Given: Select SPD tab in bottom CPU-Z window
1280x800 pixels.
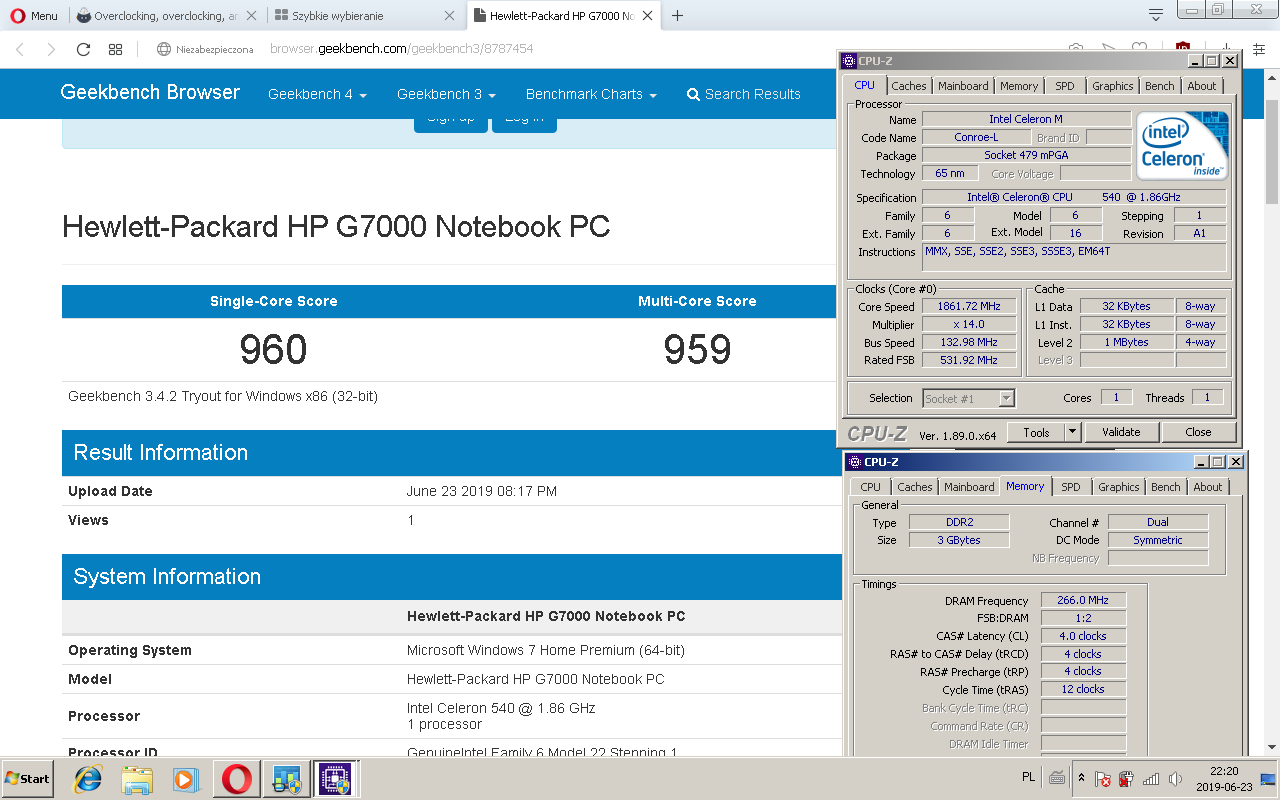Looking at the screenshot, I should 1071,487.
